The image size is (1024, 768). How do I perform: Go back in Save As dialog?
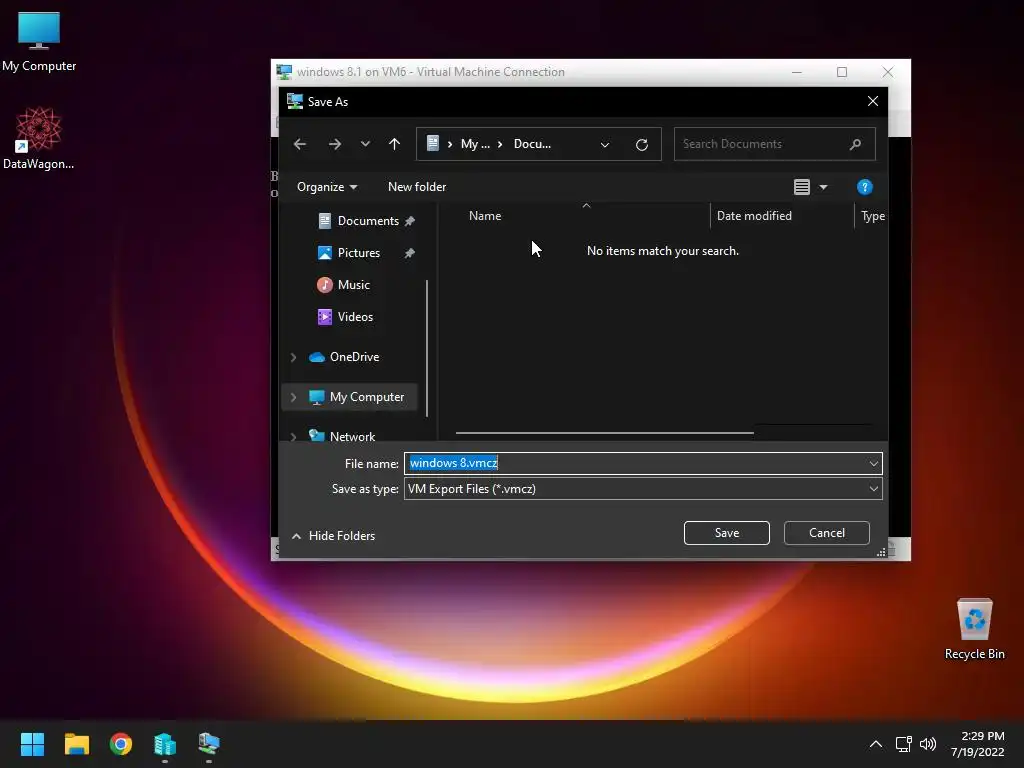pos(300,144)
